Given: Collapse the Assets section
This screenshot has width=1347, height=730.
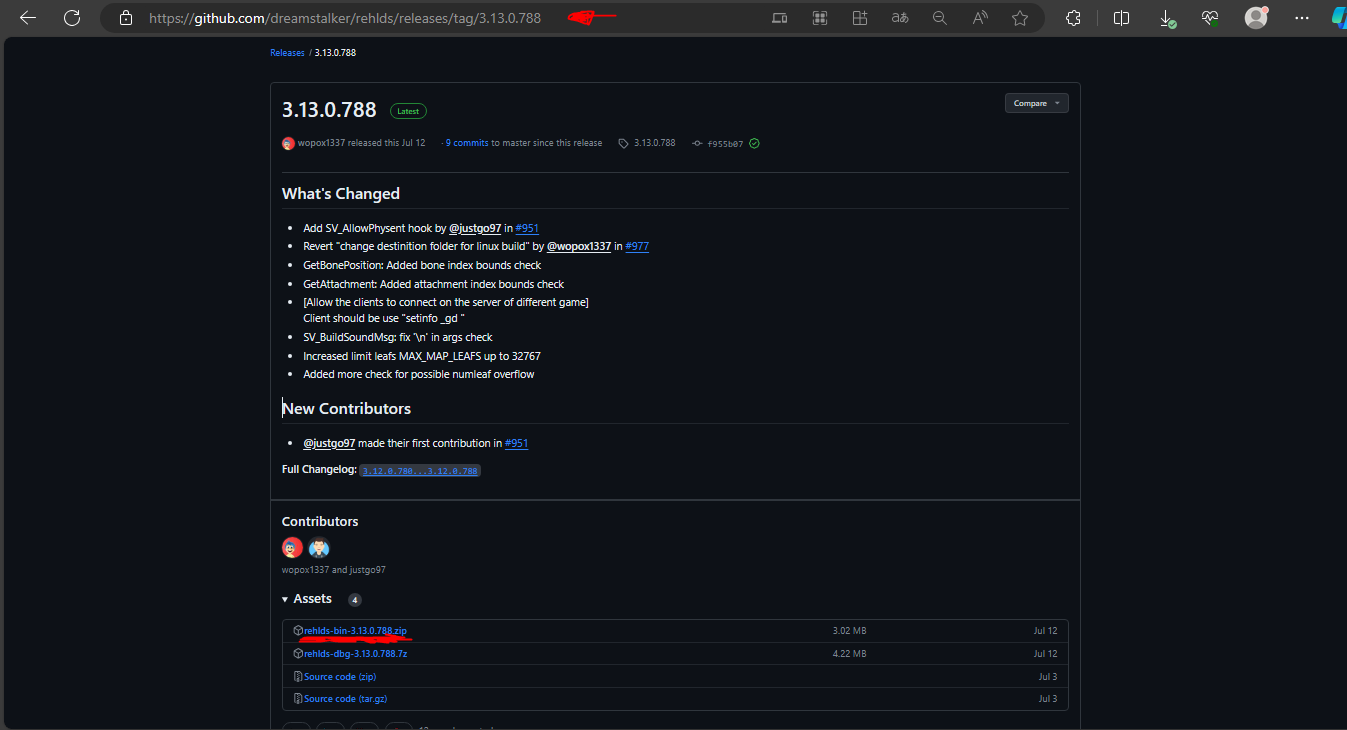Looking at the screenshot, I should (x=306, y=599).
